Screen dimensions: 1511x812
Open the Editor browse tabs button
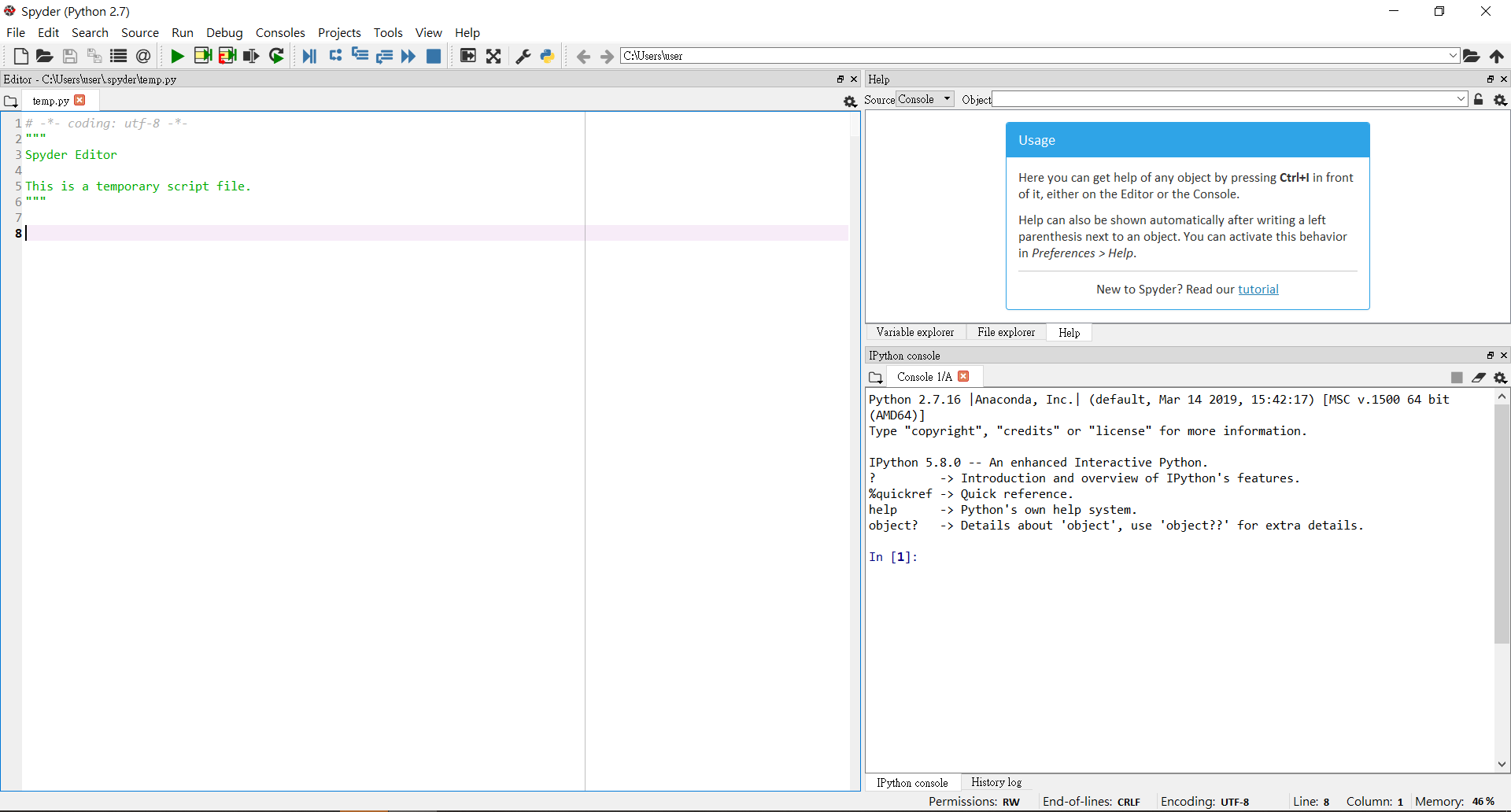pyautogui.click(x=10, y=101)
